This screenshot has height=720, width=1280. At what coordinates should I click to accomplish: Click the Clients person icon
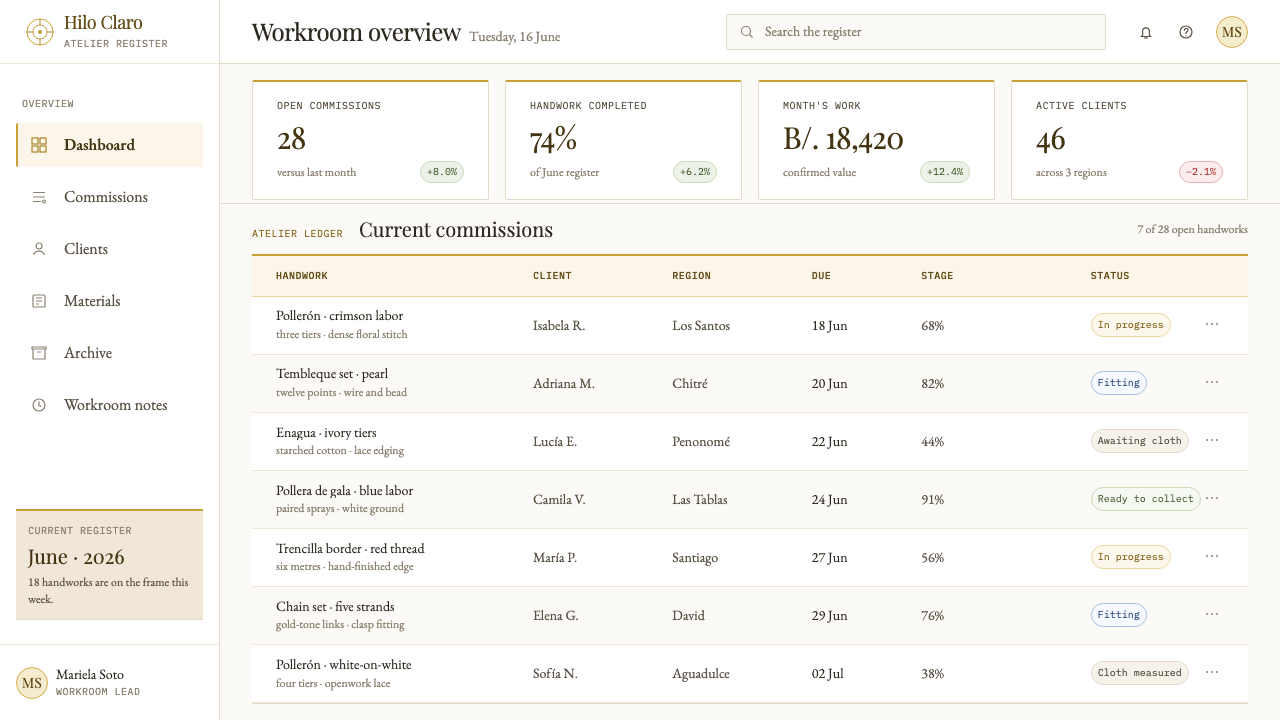click(39, 249)
